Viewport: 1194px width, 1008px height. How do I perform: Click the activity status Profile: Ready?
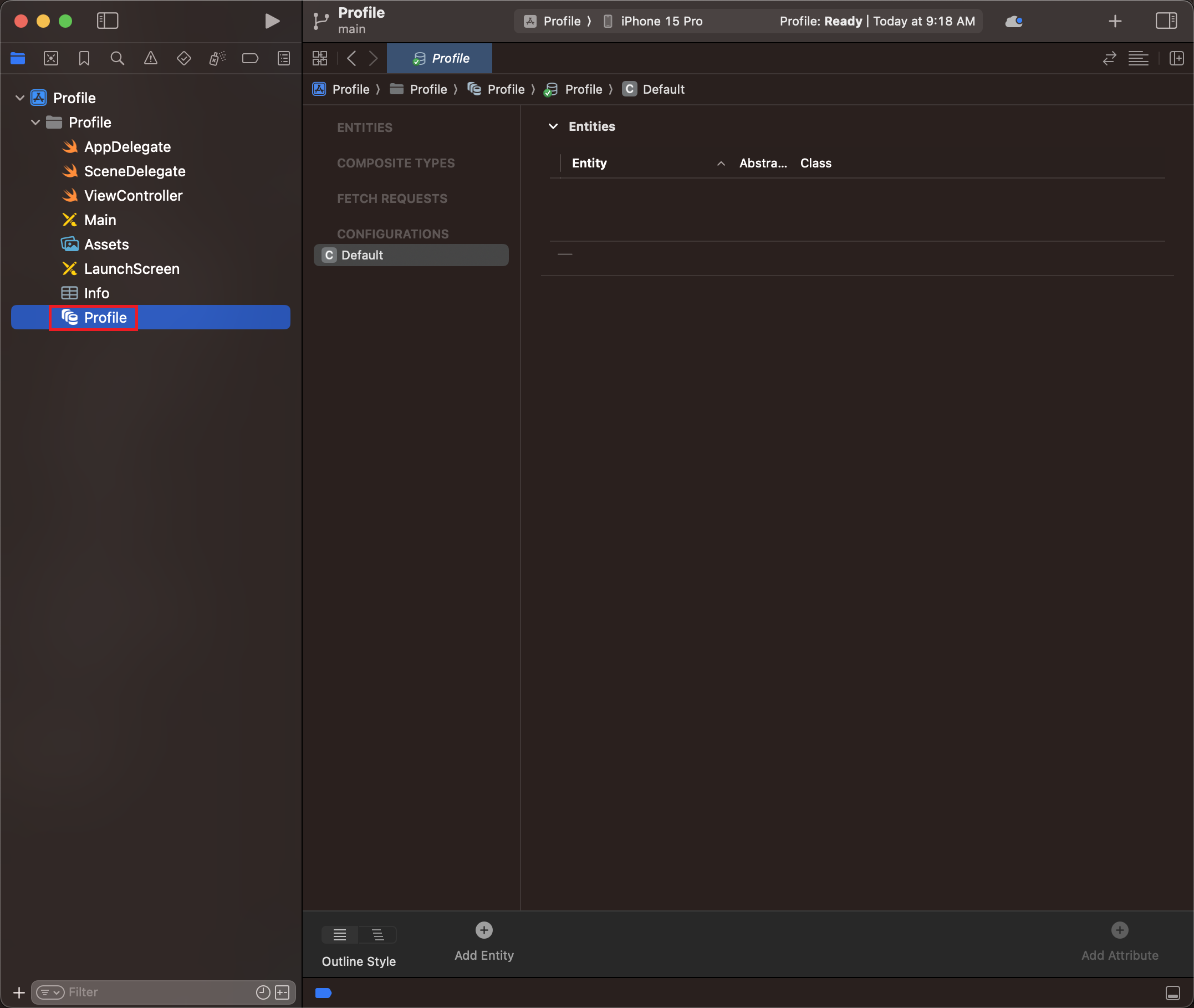tap(877, 21)
